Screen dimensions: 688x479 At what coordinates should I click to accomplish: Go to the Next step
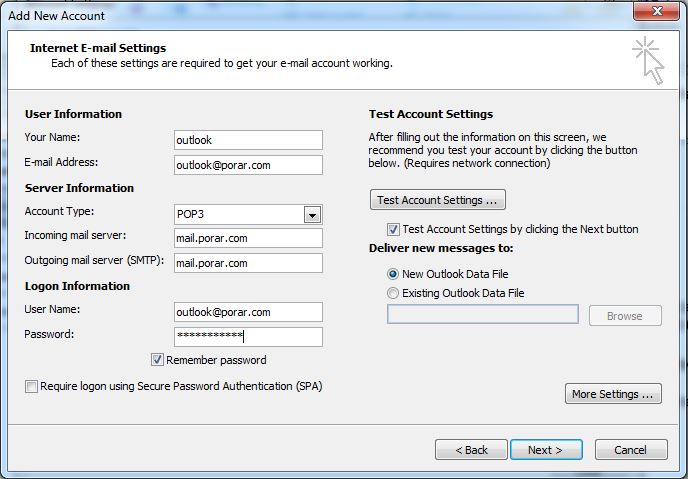546,450
